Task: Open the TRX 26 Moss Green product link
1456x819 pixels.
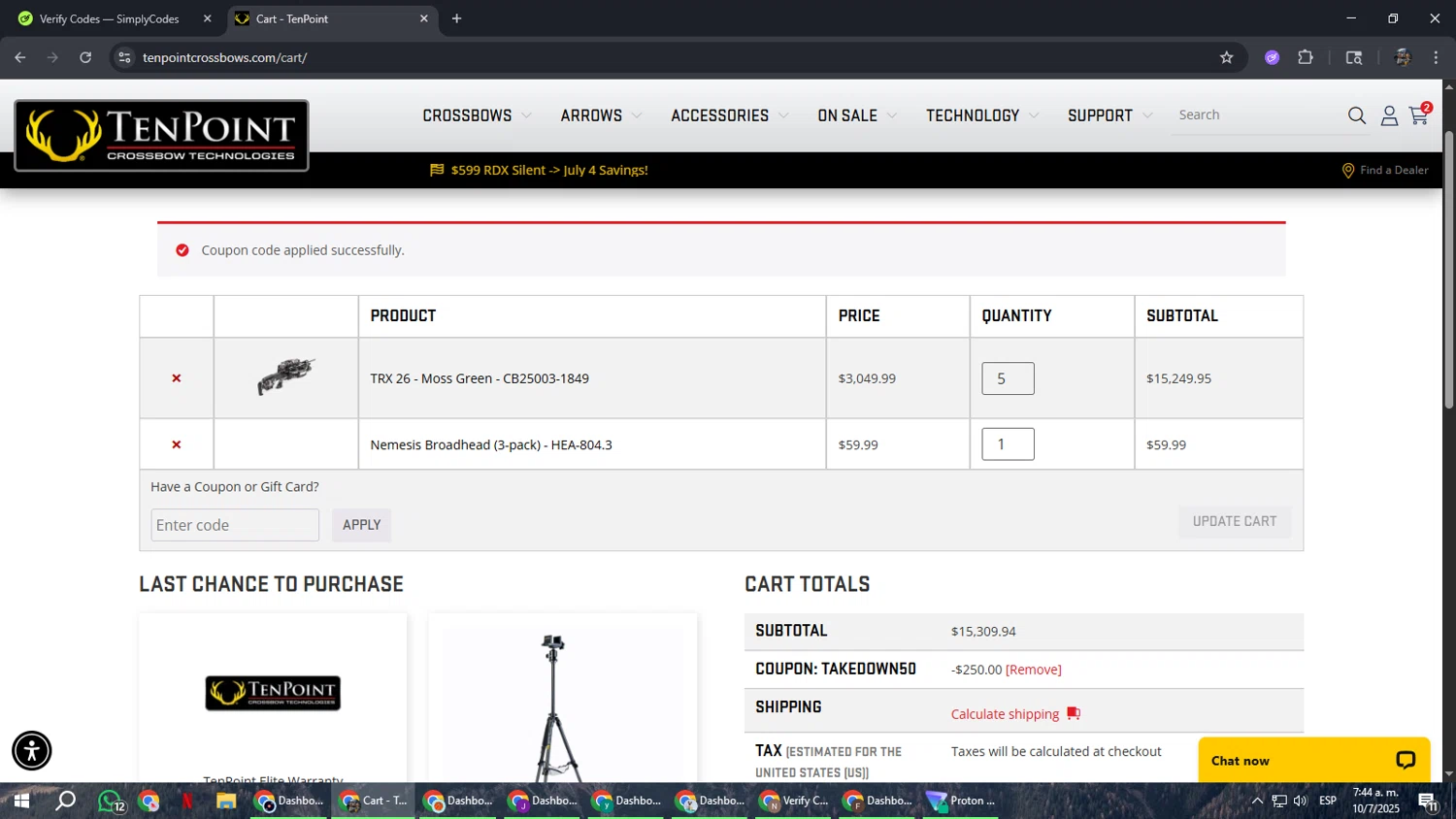Action: [x=480, y=378]
